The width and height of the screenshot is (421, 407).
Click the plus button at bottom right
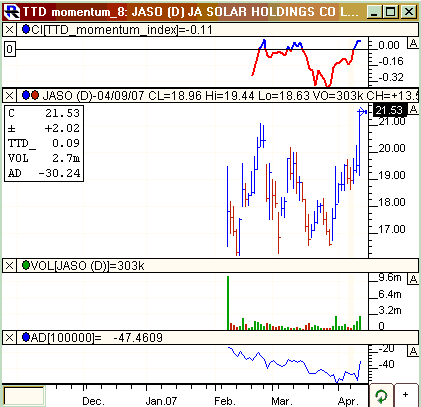point(406,395)
